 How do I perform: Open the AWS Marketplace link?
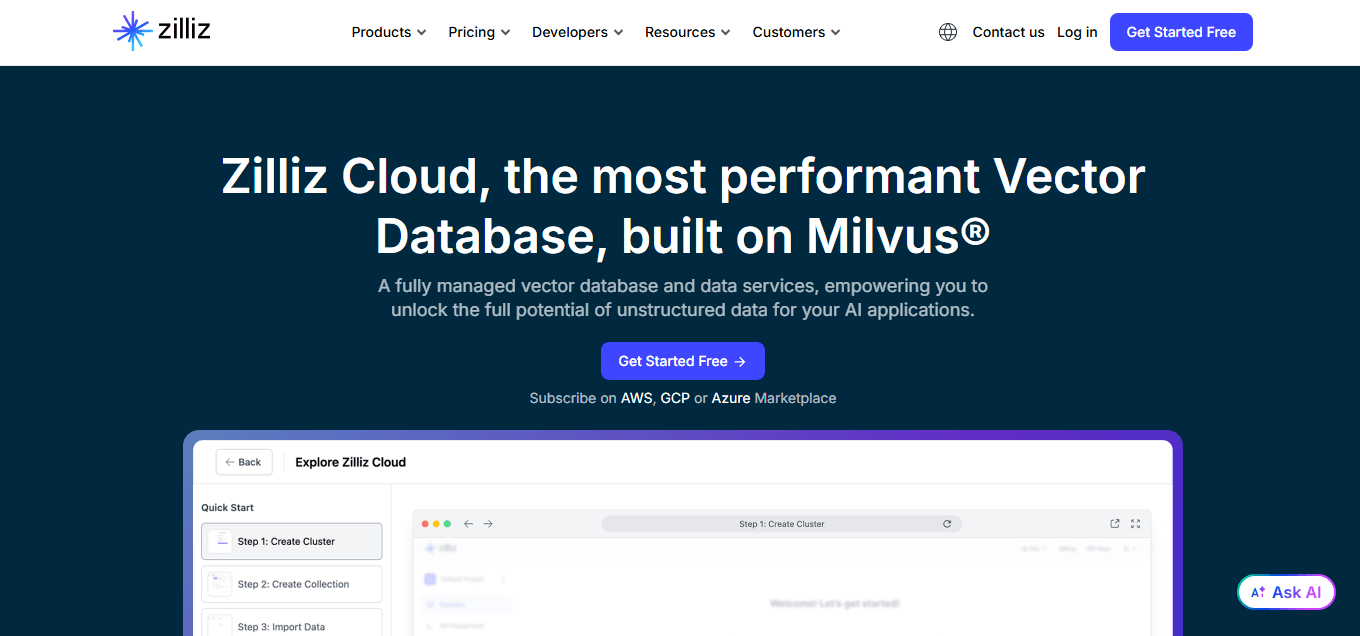[636, 398]
